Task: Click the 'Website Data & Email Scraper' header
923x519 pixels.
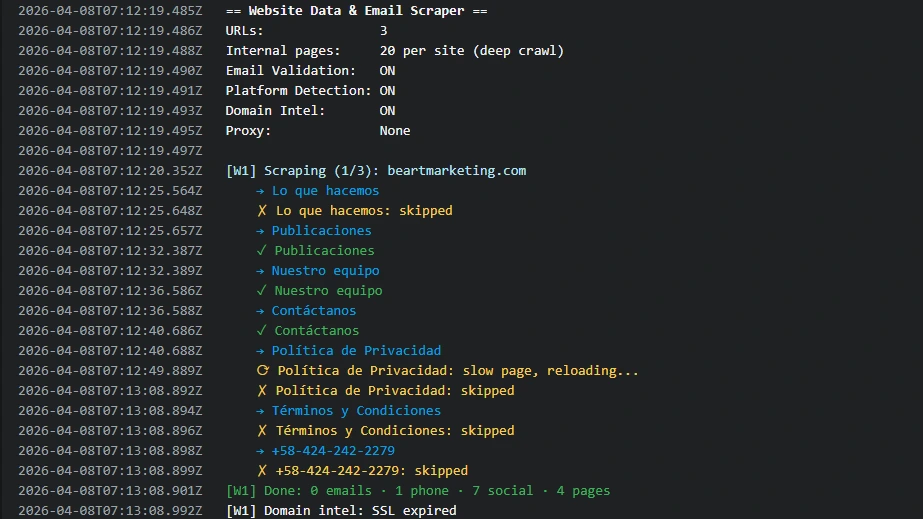Action: (x=356, y=11)
